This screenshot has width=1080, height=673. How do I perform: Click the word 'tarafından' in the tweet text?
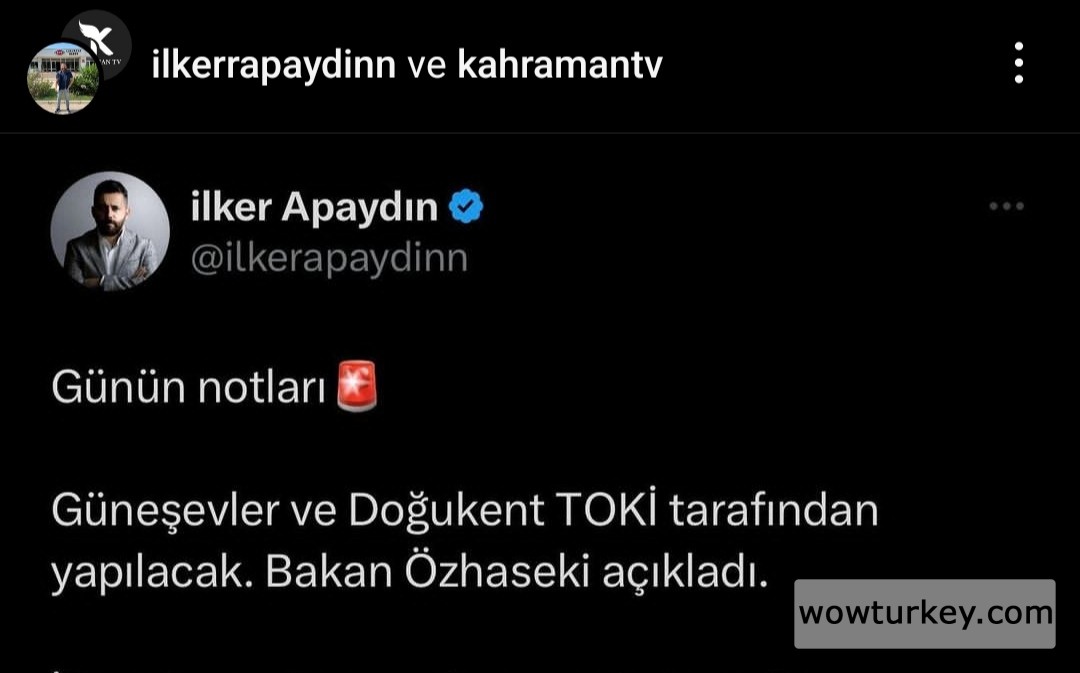pos(773,510)
